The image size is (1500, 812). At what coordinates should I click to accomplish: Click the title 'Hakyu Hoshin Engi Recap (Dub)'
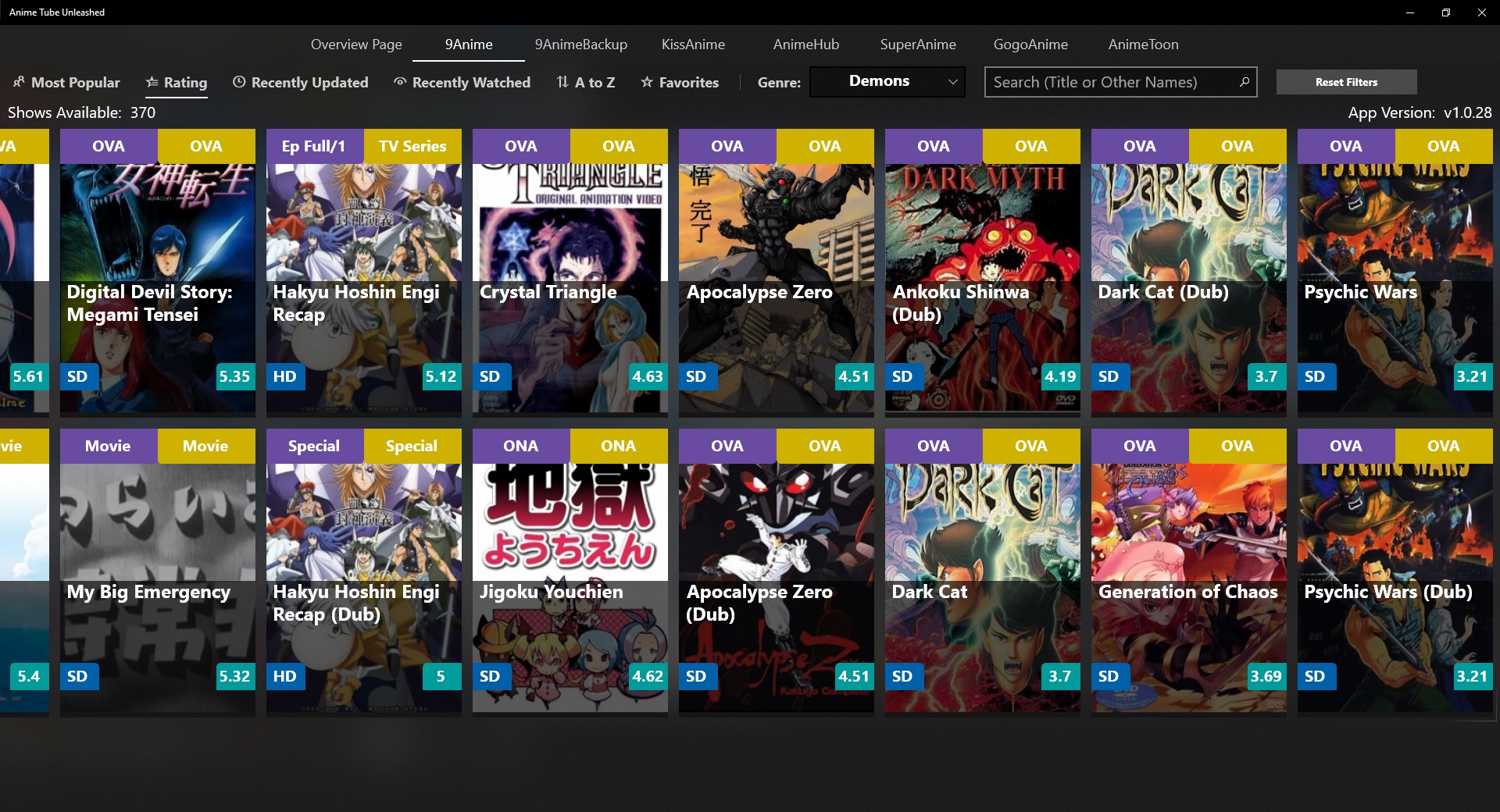click(356, 603)
